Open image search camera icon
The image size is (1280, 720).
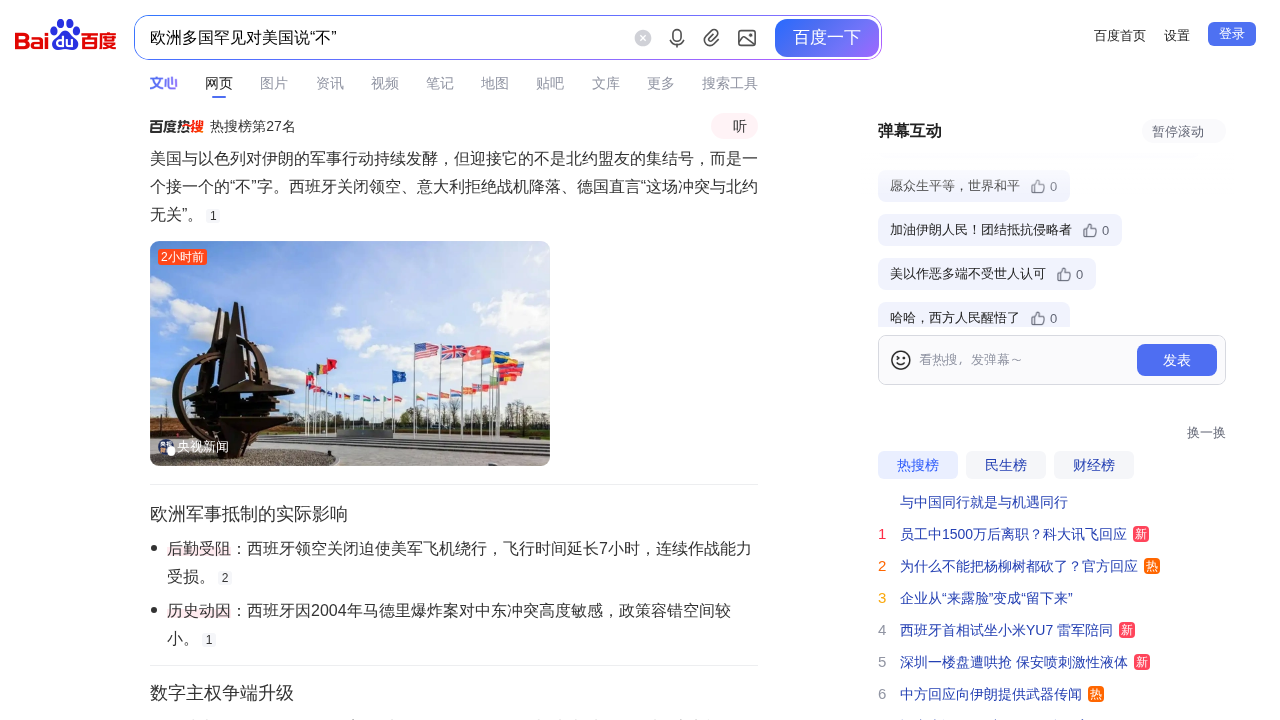click(x=747, y=38)
